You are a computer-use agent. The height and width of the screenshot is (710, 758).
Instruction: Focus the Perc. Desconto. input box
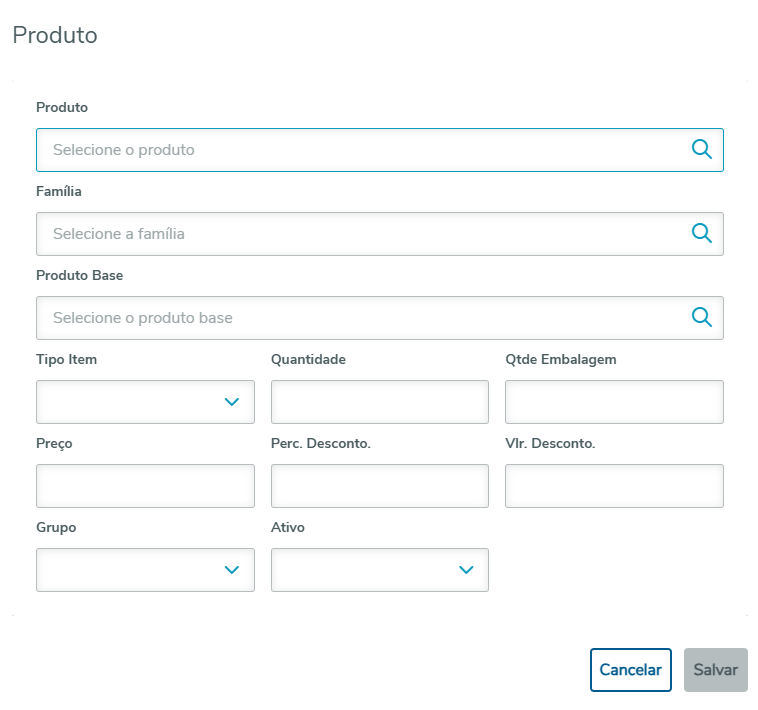point(379,486)
